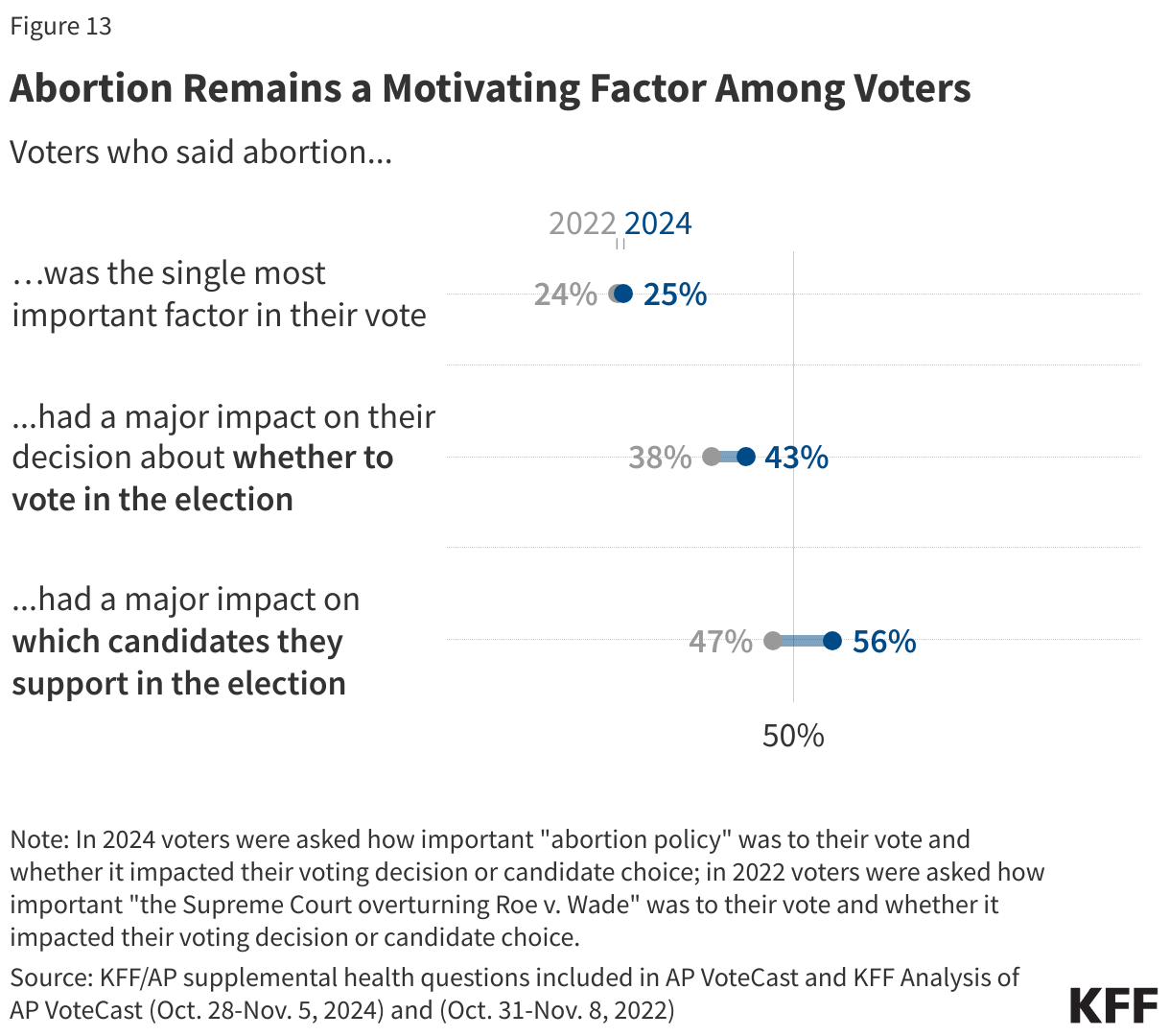Click the chart title about abortion

[x=490, y=88]
